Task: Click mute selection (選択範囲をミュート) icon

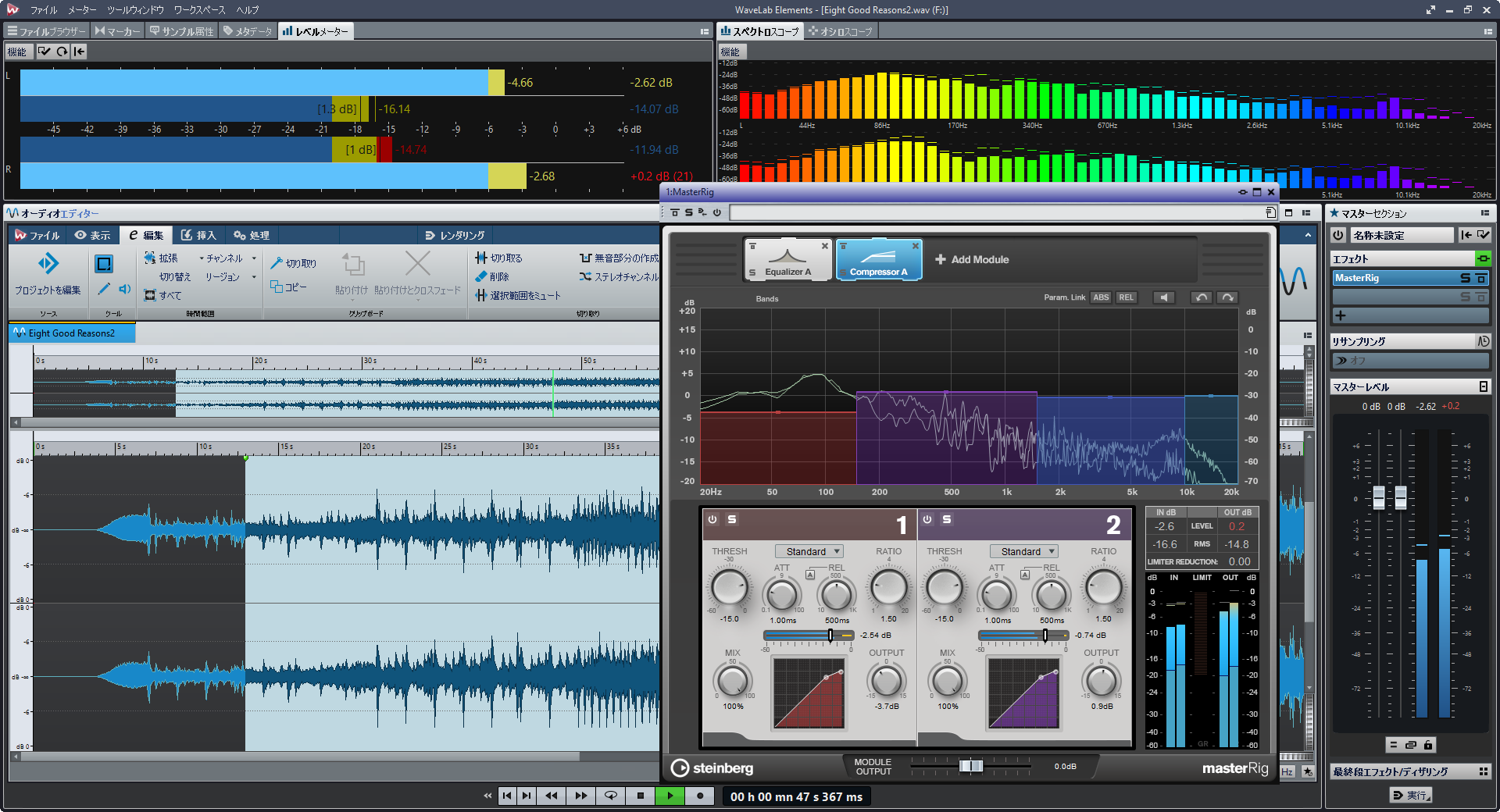Action: [x=481, y=295]
